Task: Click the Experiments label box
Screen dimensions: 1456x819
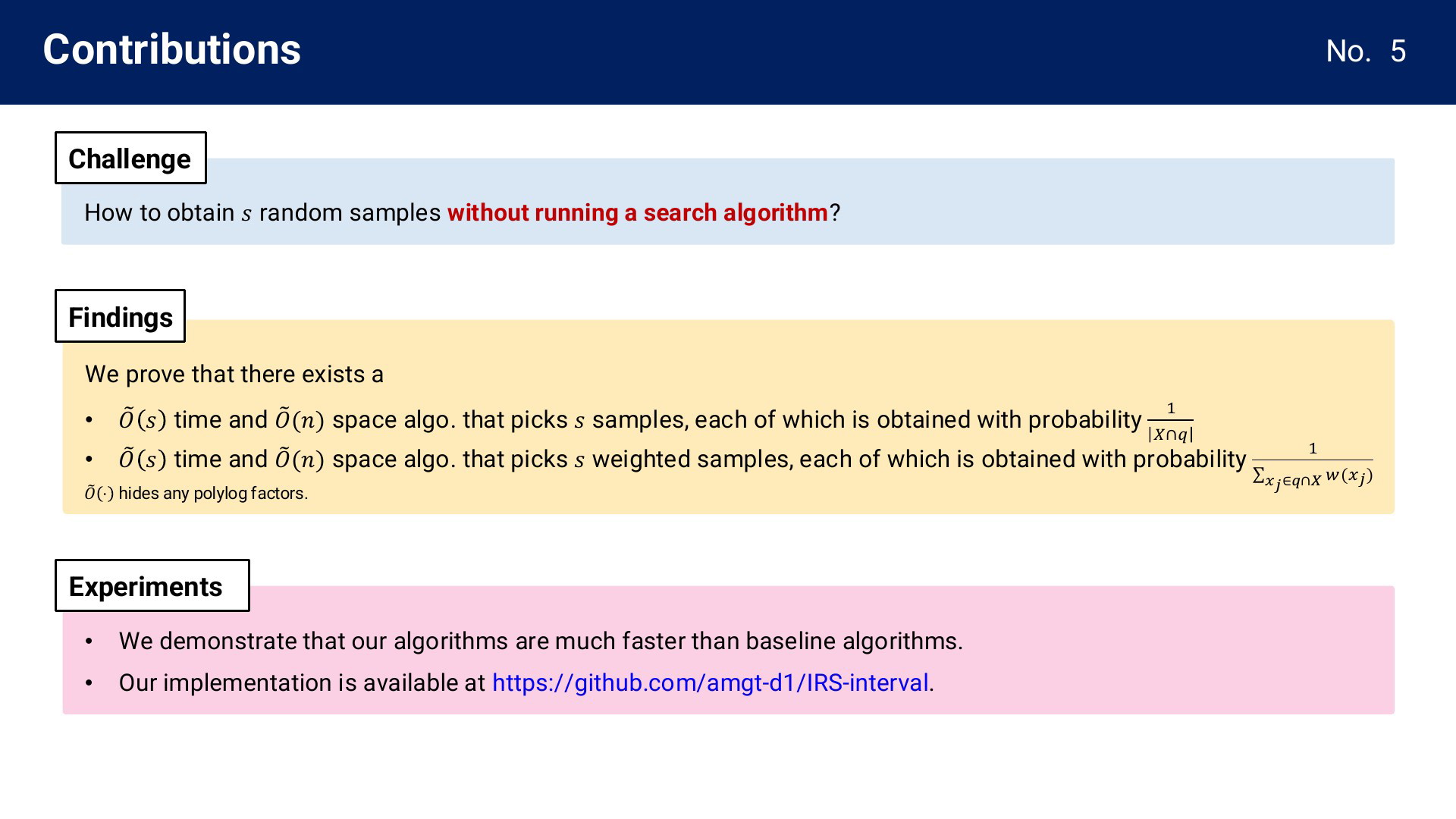Action: pyautogui.click(x=152, y=585)
